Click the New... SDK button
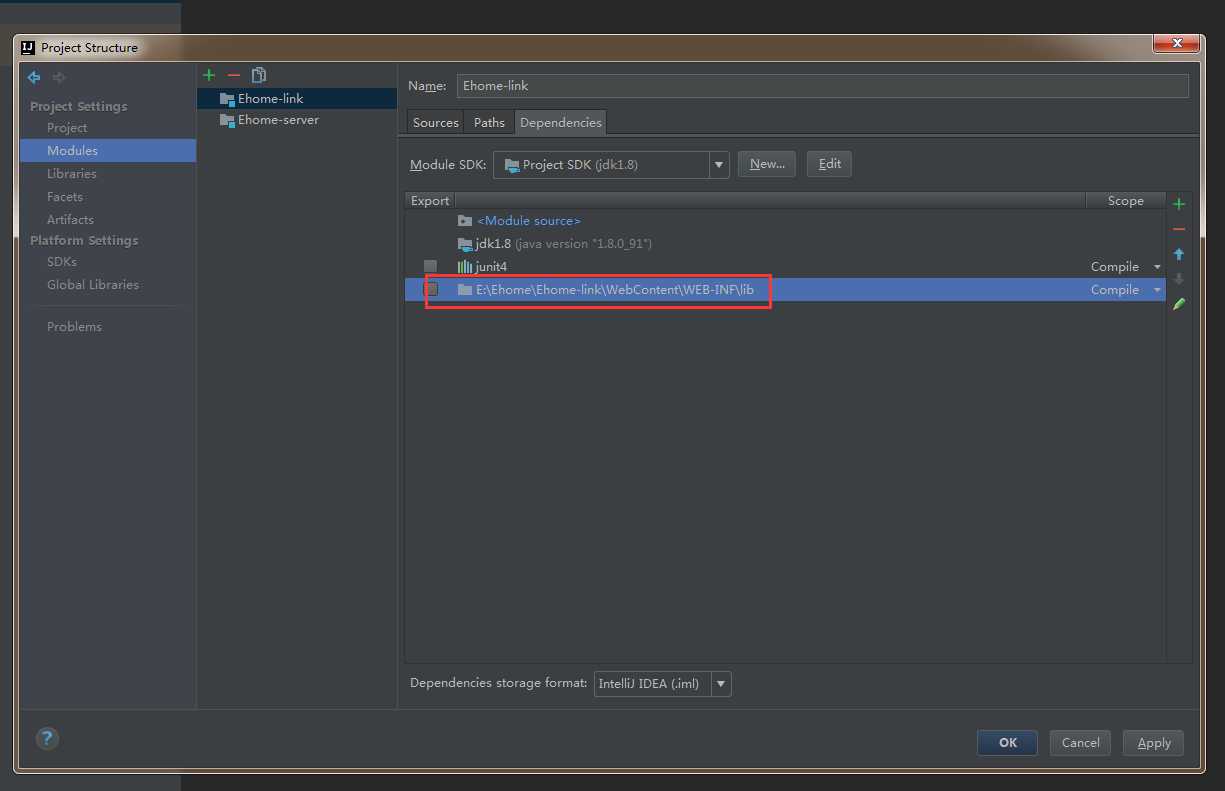Viewport: 1225px width, 791px height. point(767,164)
